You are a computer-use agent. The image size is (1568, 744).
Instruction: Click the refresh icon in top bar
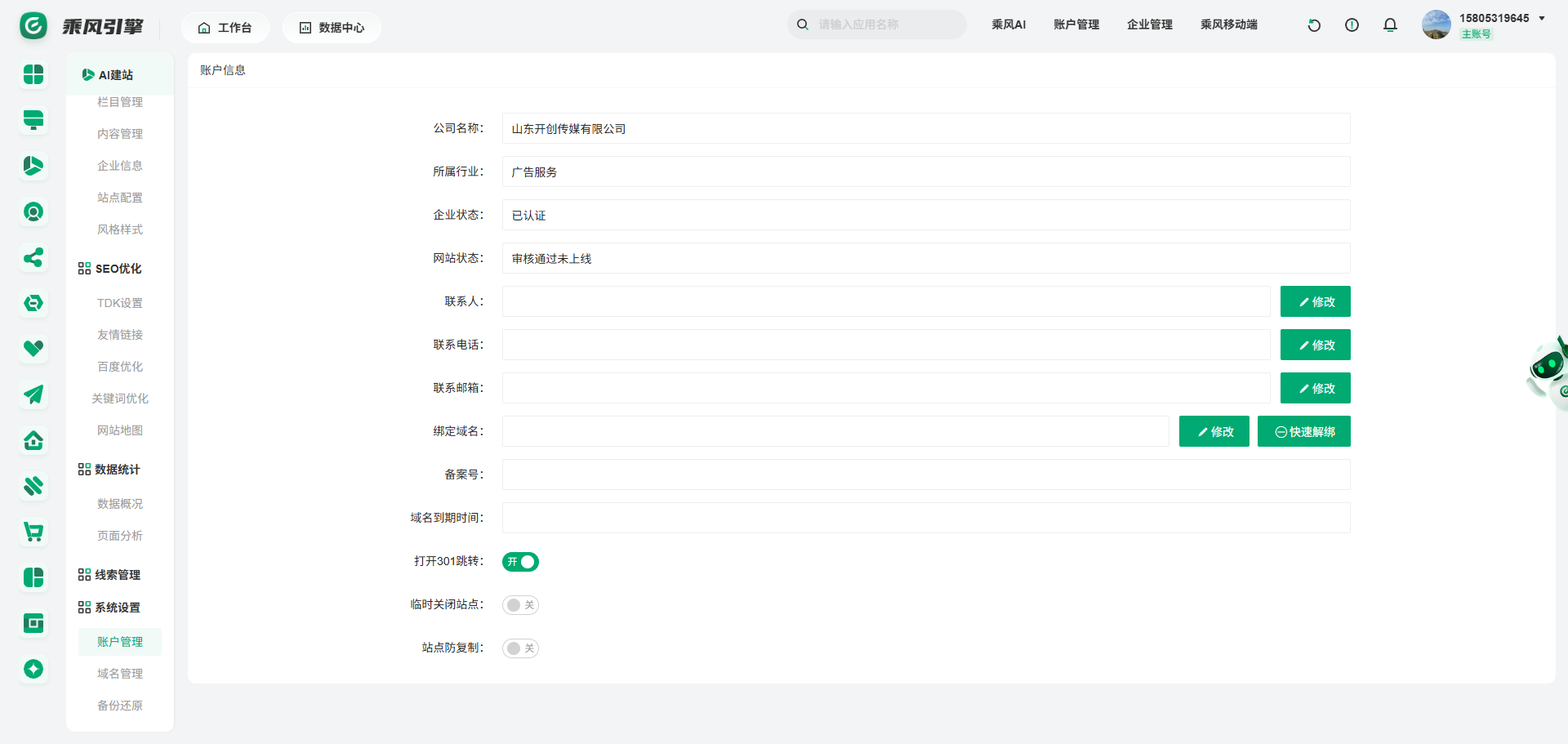coord(1314,25)
